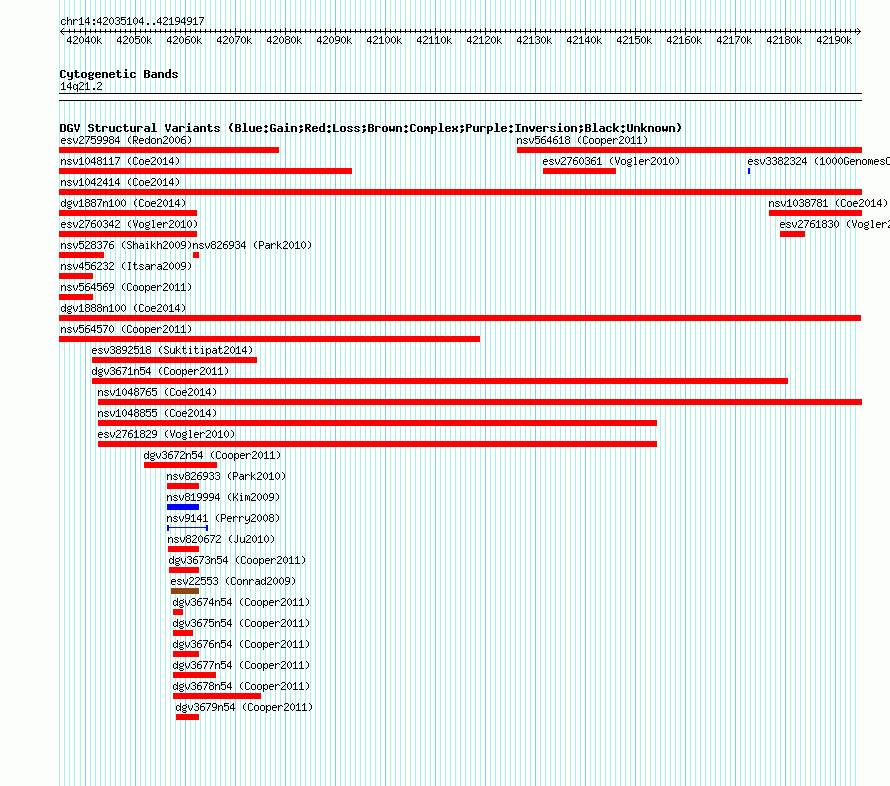Screen dimensions: 890x786
Task: Select the nsv564618 (Cooper2011) variant label
Action: 582,140
